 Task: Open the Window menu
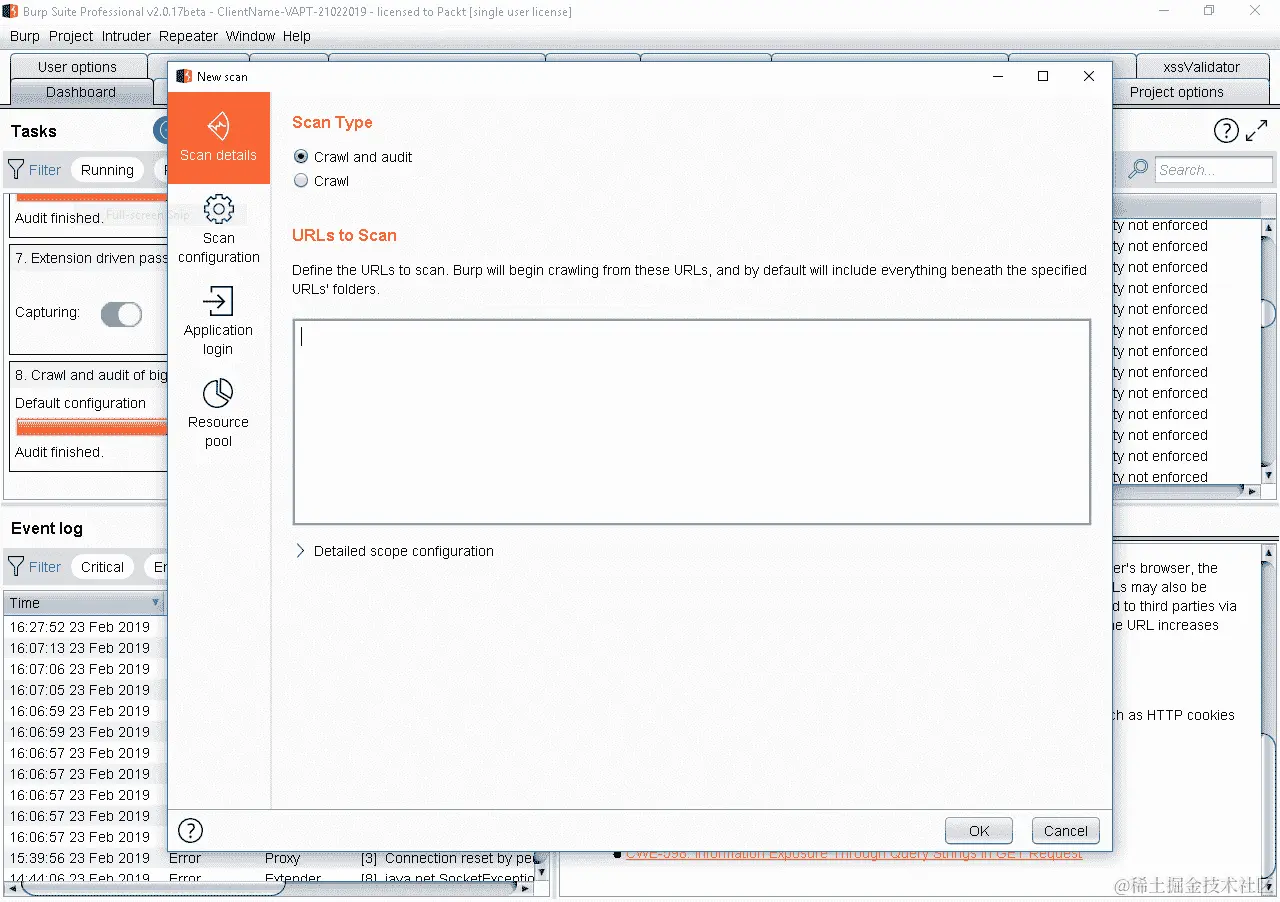250,36
